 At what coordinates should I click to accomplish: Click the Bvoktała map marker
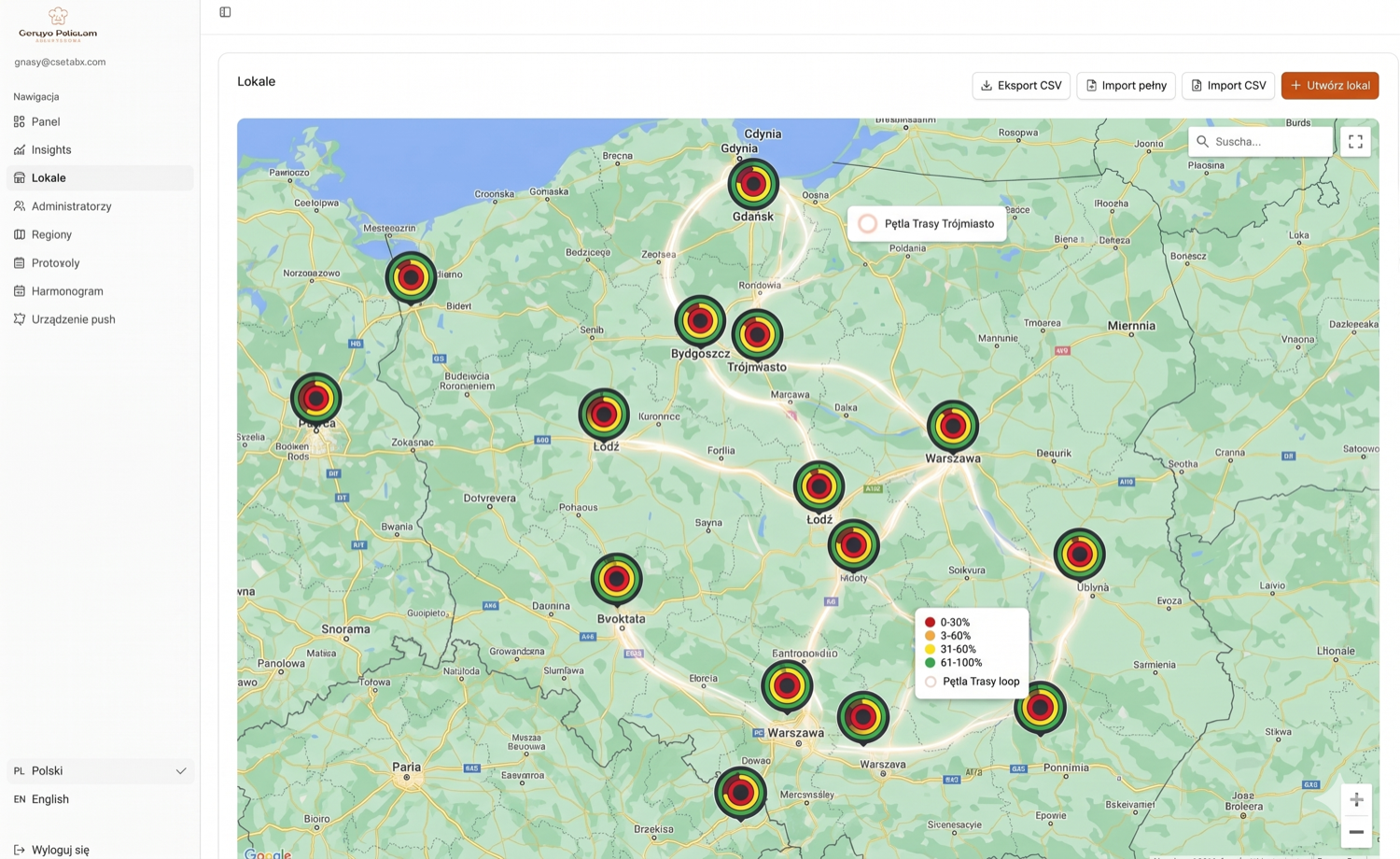[616, 579]
